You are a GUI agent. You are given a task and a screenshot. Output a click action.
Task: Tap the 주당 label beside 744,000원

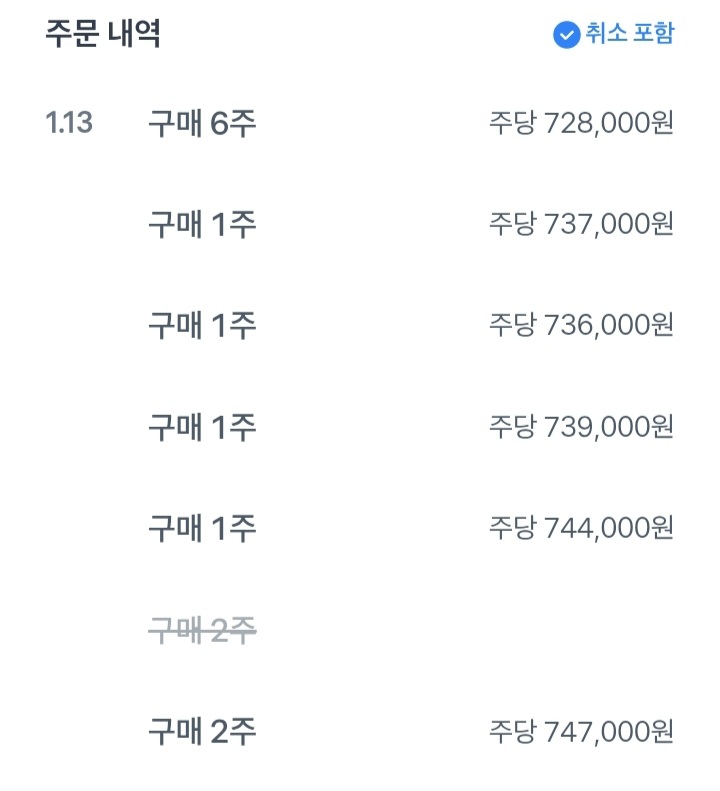512,527
